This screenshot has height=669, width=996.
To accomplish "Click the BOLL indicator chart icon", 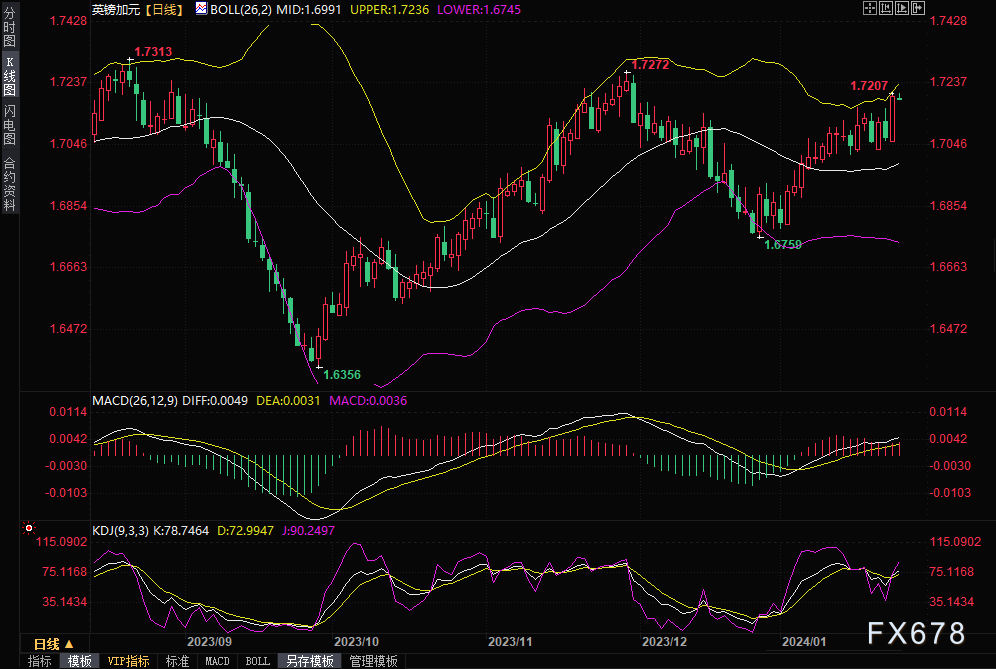I will (201, 8).
